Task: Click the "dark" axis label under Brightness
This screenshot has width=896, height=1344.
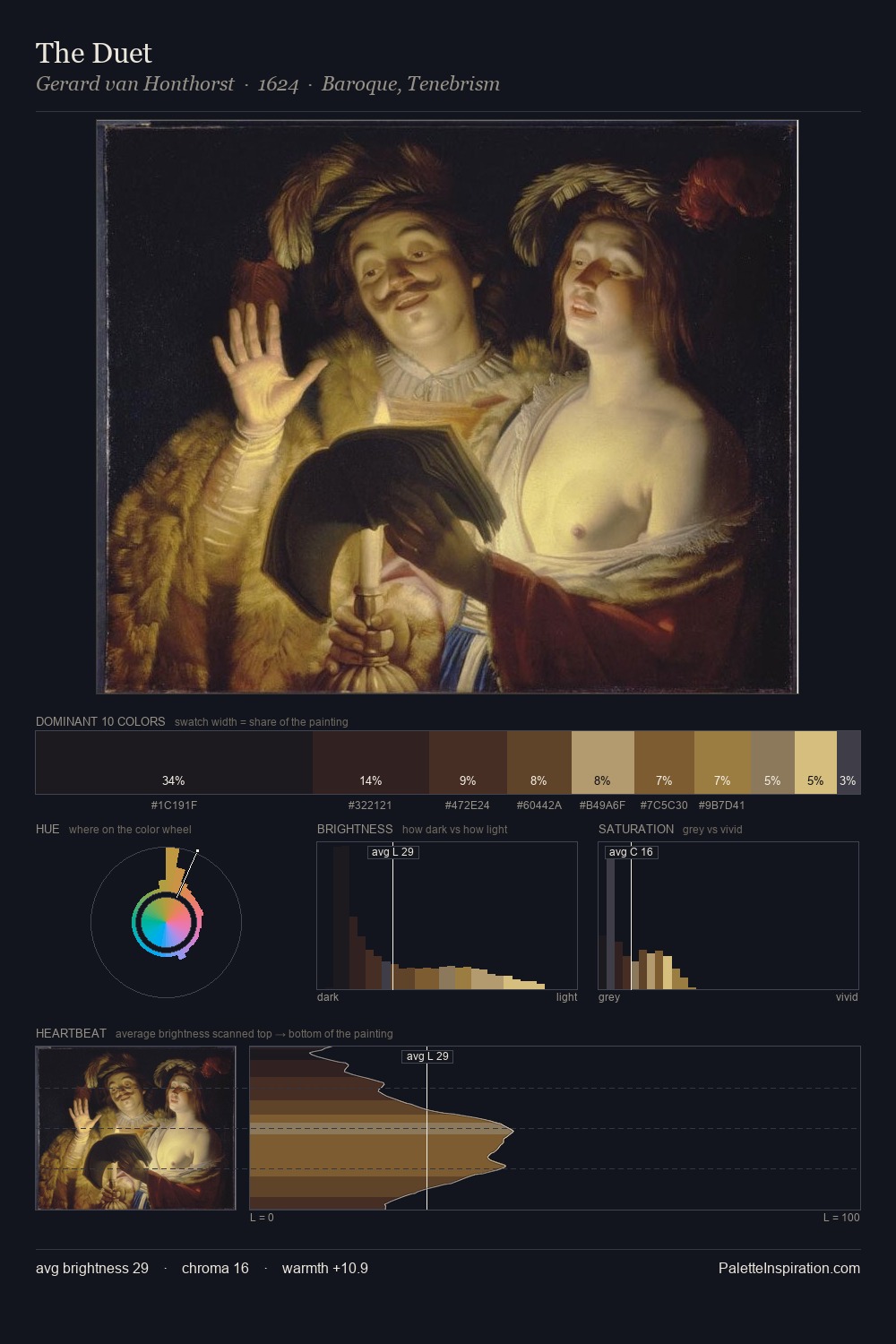Action: pos(328,997)
